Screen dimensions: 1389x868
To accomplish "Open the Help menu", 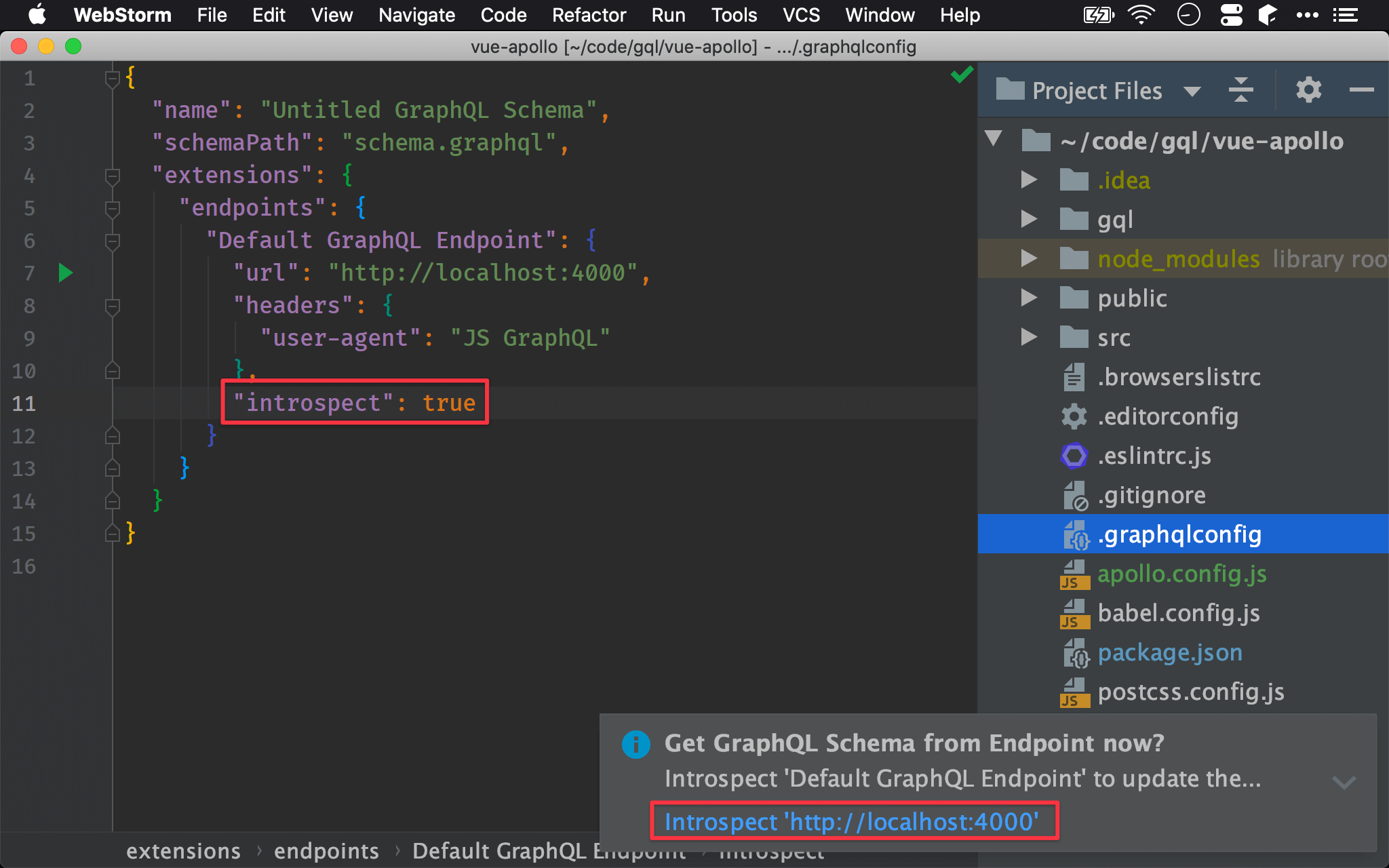I will 960,15.
